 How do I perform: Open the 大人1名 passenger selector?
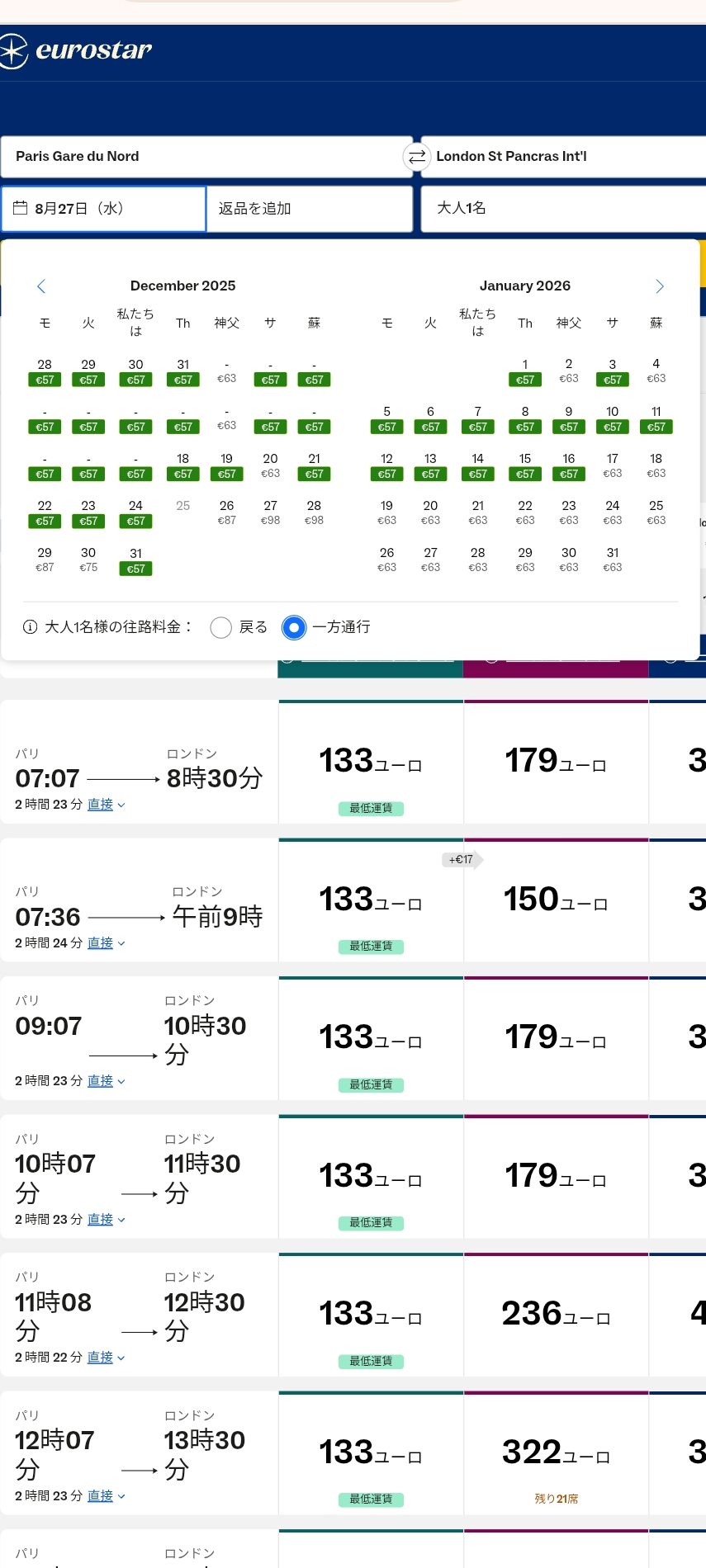[x=561, y=208]
